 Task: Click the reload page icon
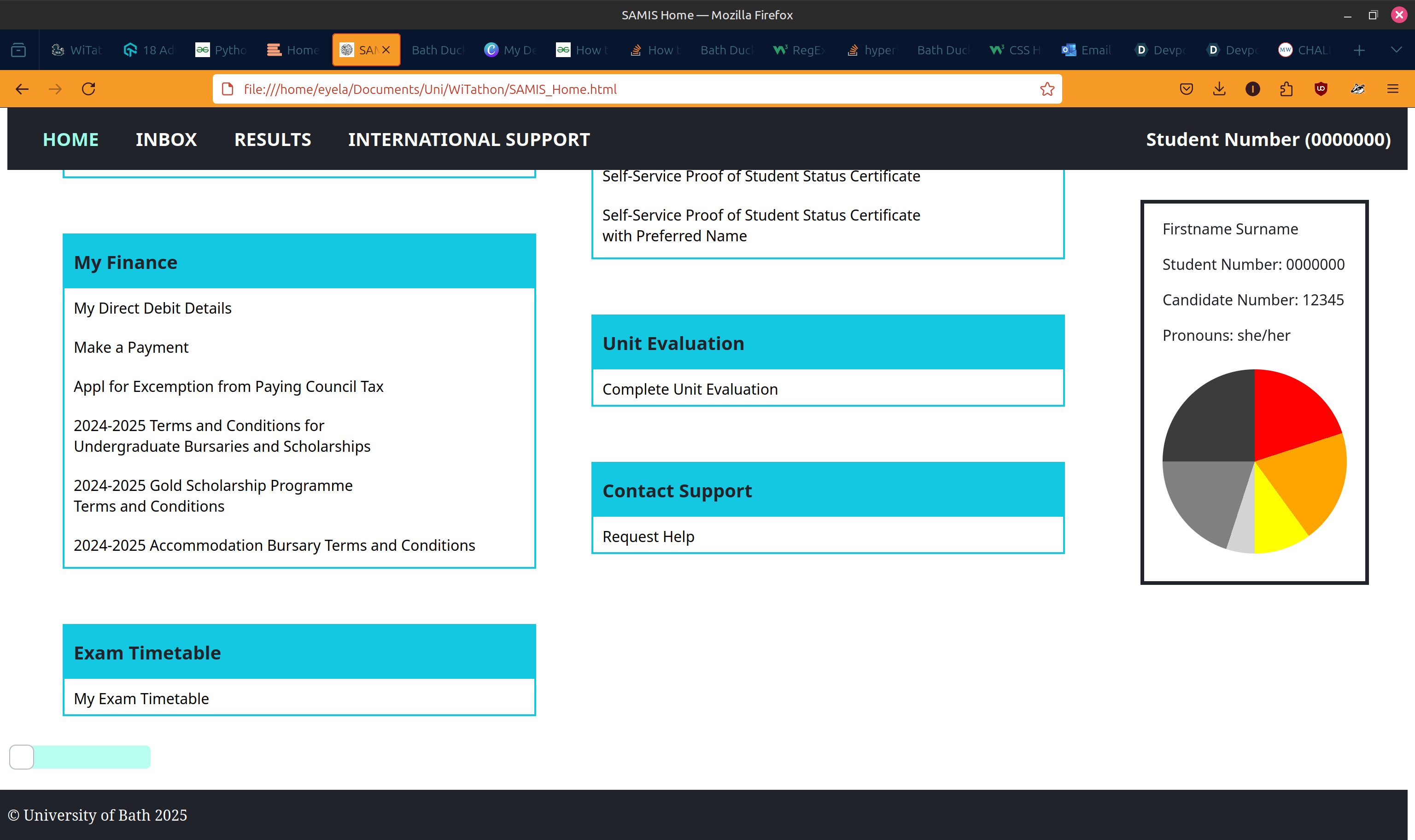click(x=88, y=89)
